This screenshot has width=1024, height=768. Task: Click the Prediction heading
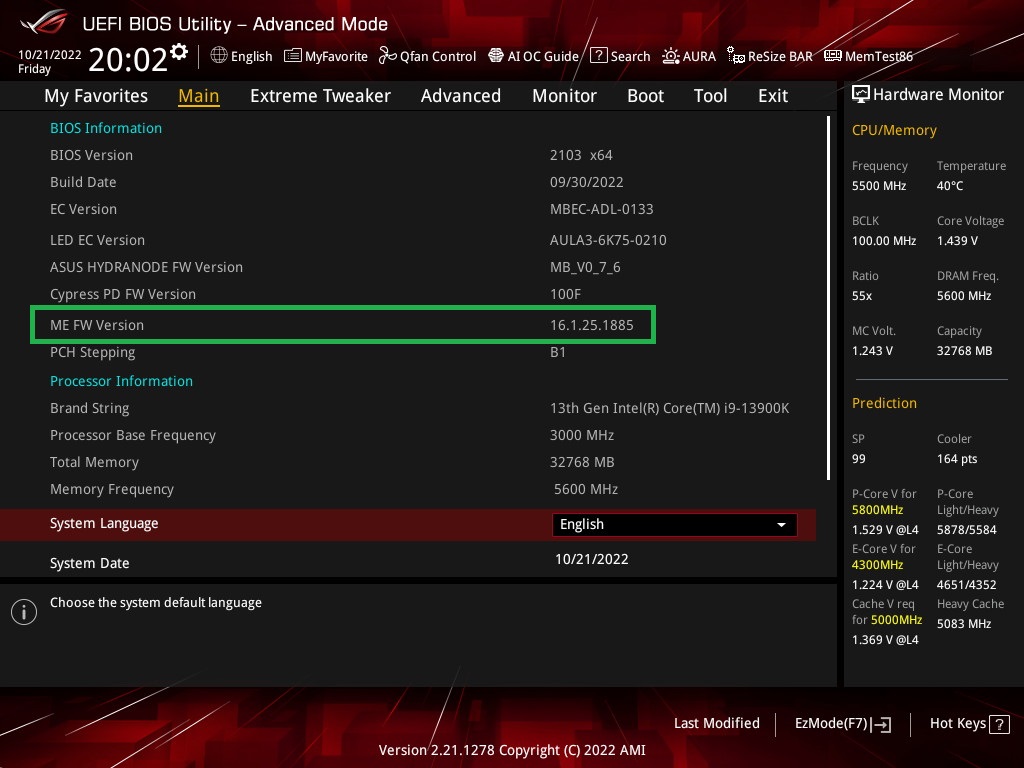point(884,403)
